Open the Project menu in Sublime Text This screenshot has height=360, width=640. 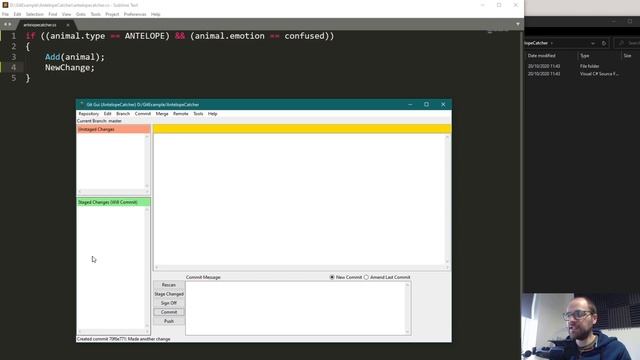(112, 14)
